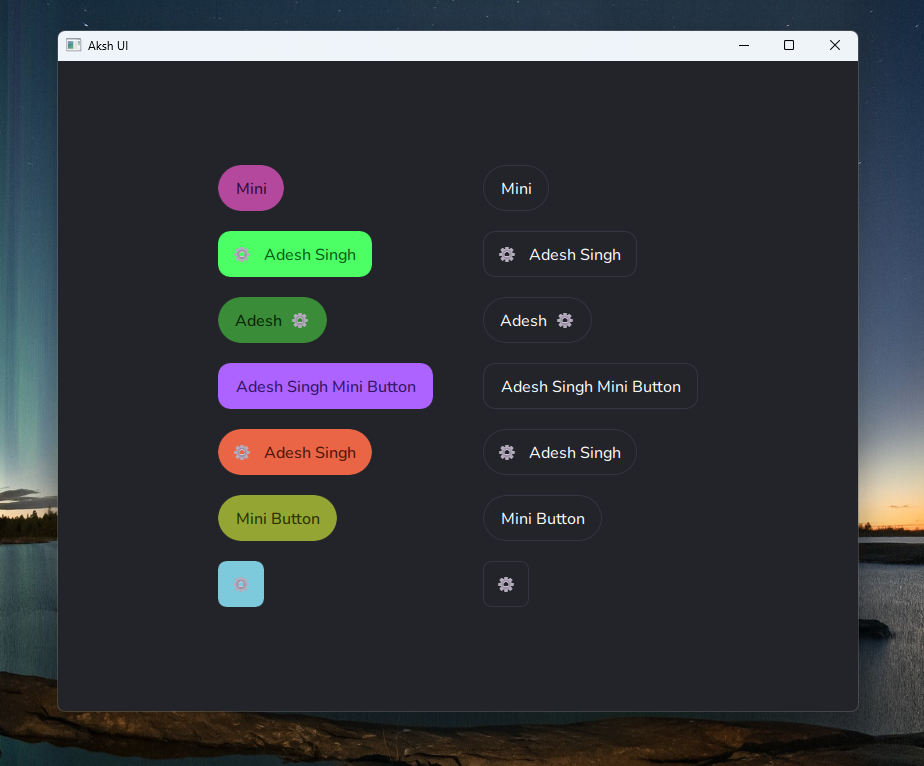Click the gear icon in dark green Adesh button

(300, 320)
